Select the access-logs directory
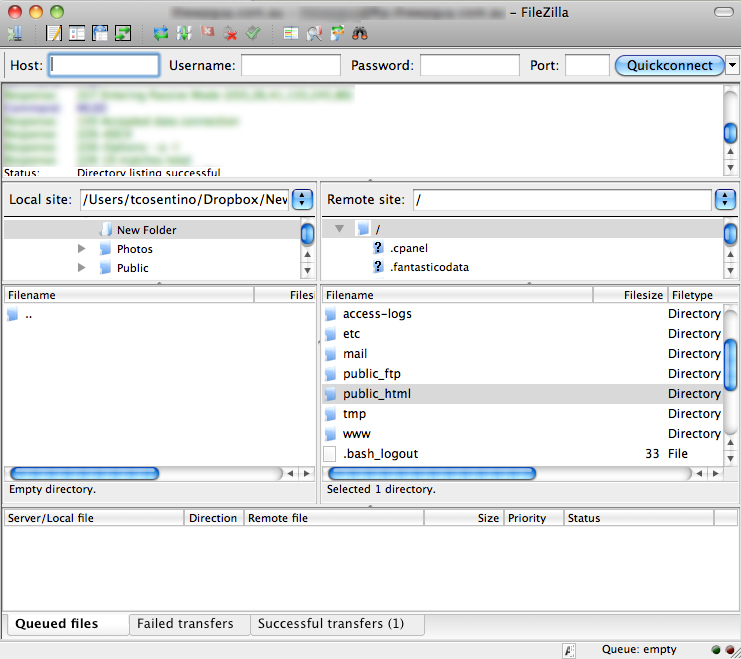This screenshot has height=659, width=741. tap(522, 314)
